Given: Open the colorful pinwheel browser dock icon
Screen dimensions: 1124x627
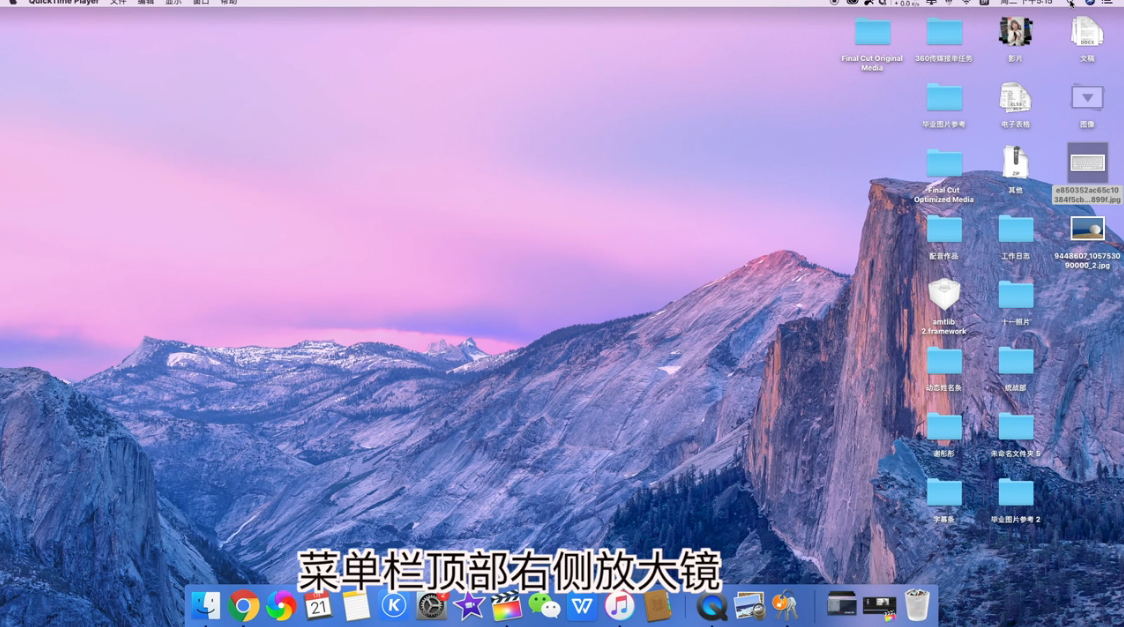Looking at the screenshot, I should [x=281, y=606].
